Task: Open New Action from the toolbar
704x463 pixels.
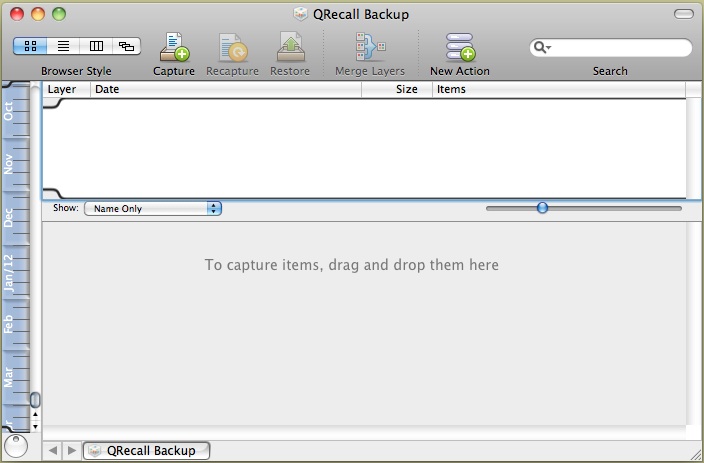Action: coord(460,47)
